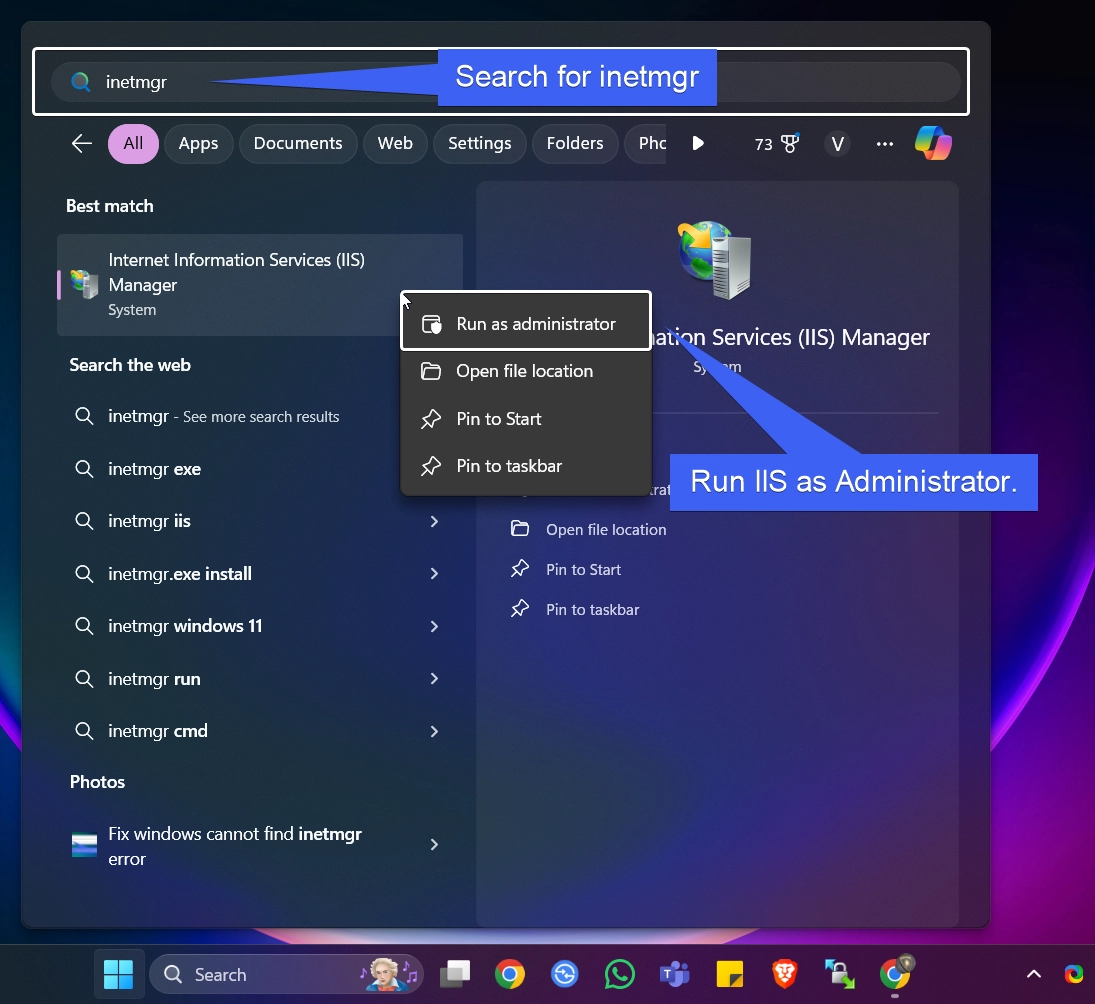1095x1004 pixels.
Task: Show hidden icons in the system tray
Action: 1034,974
